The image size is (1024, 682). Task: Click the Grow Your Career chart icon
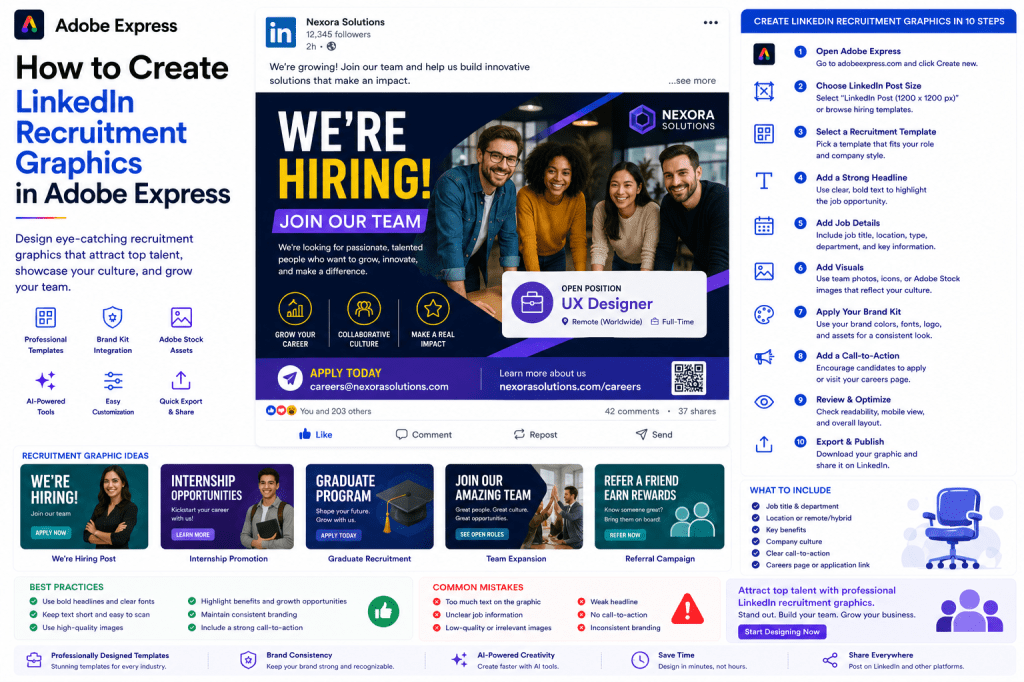click(295, 309)
